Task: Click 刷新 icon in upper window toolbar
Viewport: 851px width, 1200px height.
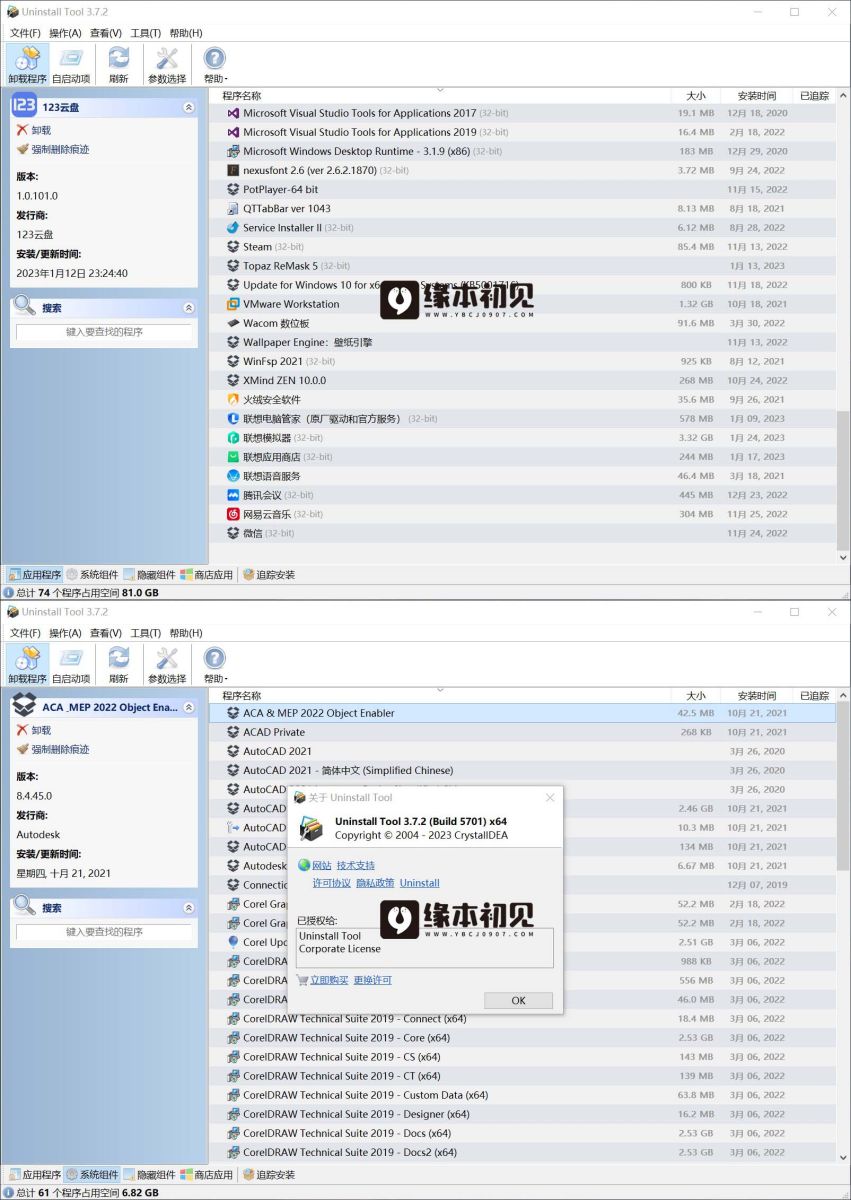Action: tap(118, 64)
